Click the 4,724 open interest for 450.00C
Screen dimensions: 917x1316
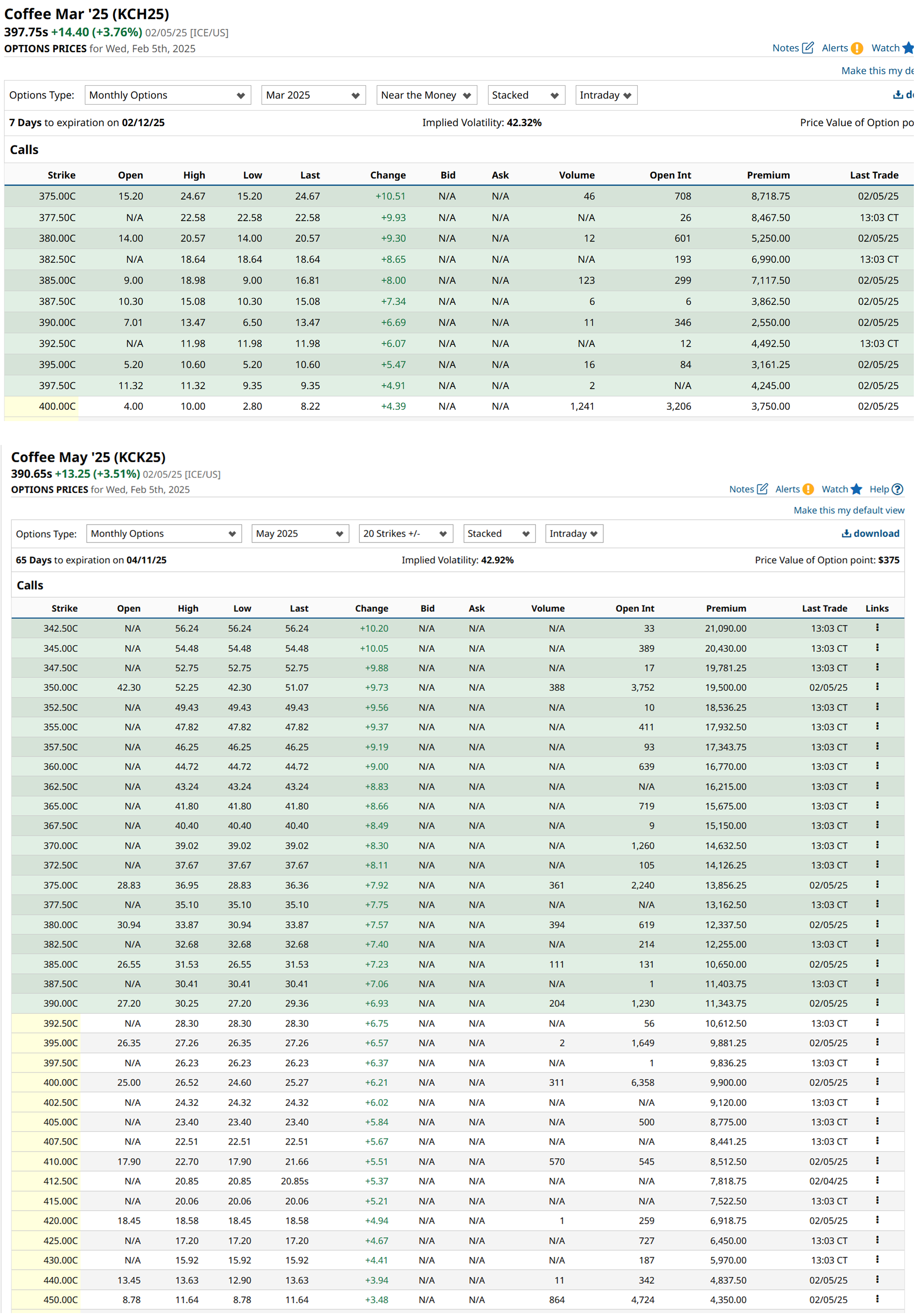[642, 1299]
